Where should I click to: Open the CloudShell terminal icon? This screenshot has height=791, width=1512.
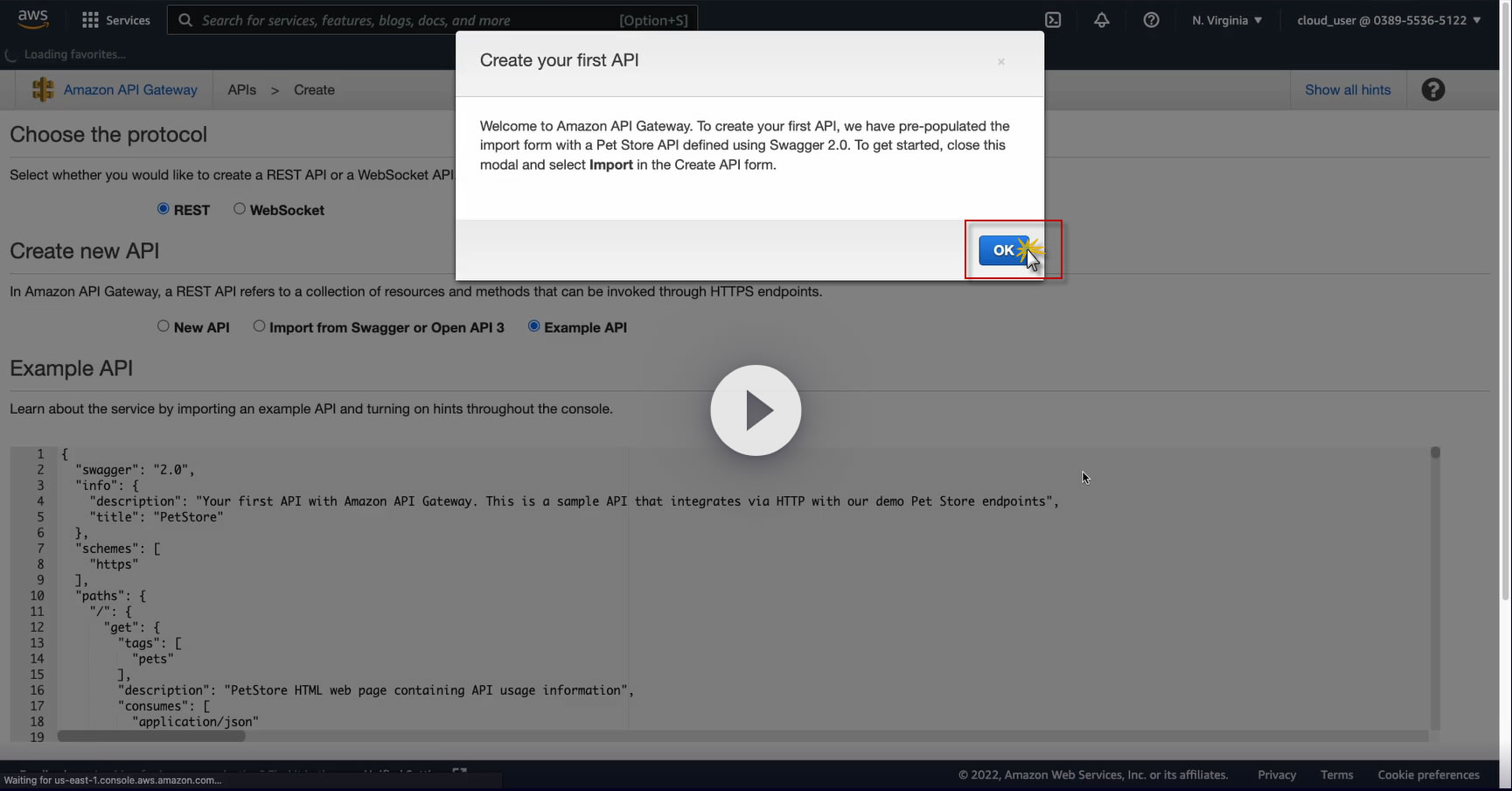point(1053,20)
